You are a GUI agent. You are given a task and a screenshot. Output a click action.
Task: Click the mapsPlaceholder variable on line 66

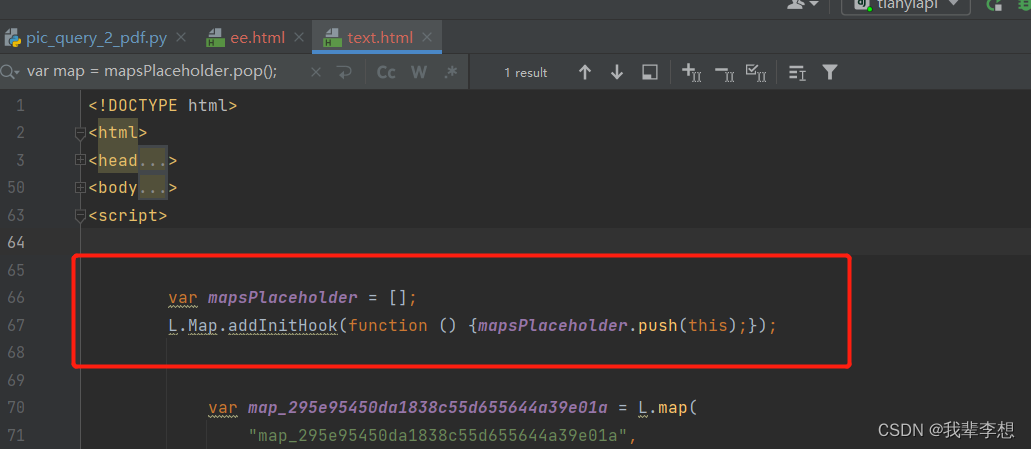(283, 298)
